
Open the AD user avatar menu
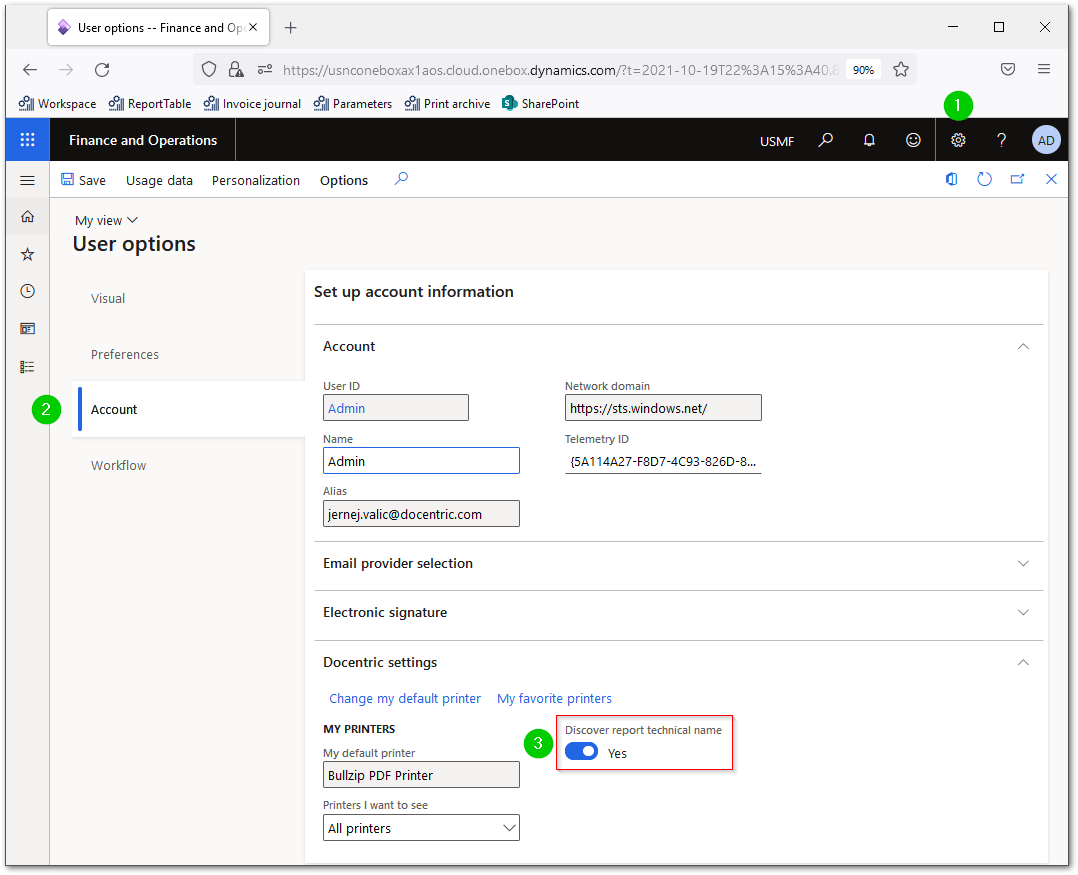coord(1046,140)
